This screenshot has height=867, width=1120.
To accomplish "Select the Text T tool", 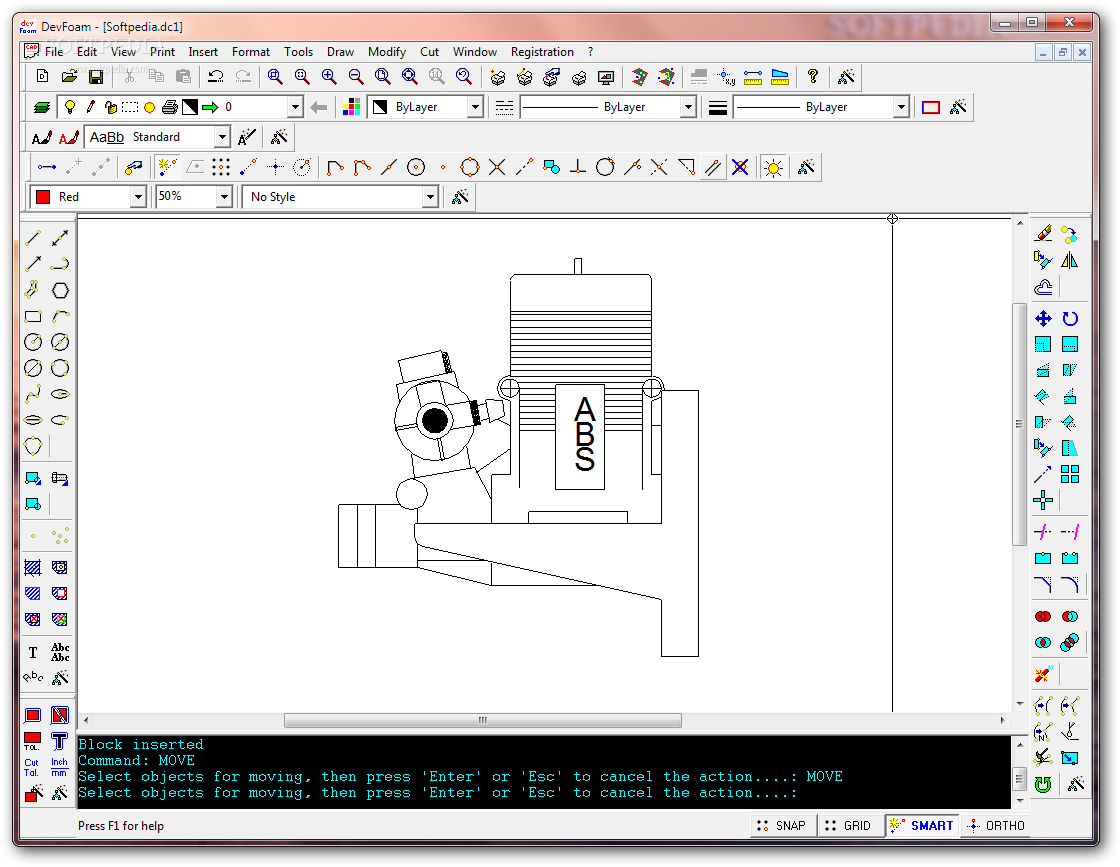I will (33, 652).
